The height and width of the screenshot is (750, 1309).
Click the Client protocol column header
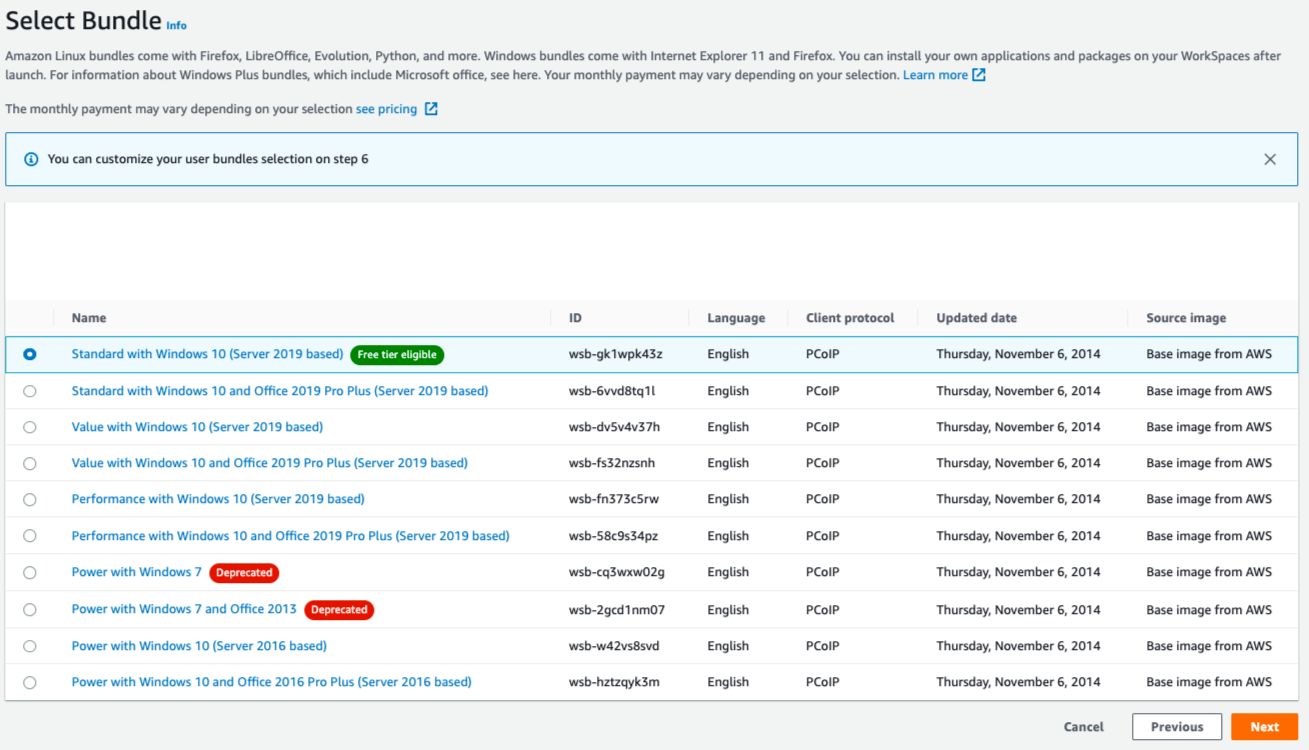point(850,318)
